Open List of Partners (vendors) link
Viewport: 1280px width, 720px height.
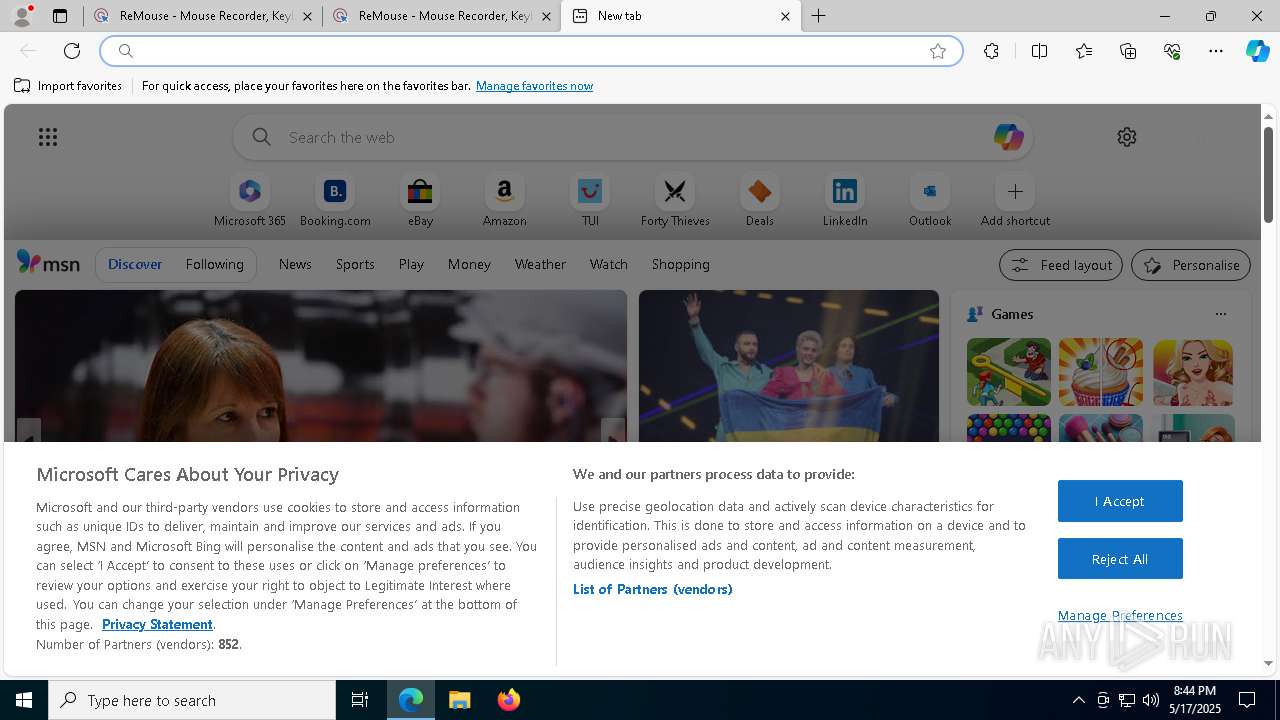(652, 589)
